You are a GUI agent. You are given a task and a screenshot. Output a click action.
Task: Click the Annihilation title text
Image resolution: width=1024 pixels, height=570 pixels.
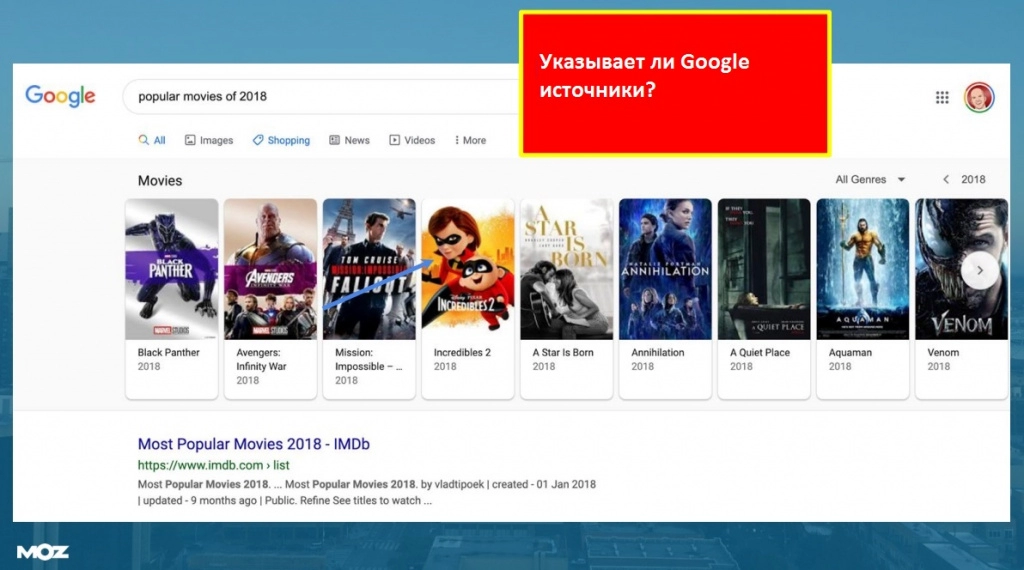tap(658, 353)
